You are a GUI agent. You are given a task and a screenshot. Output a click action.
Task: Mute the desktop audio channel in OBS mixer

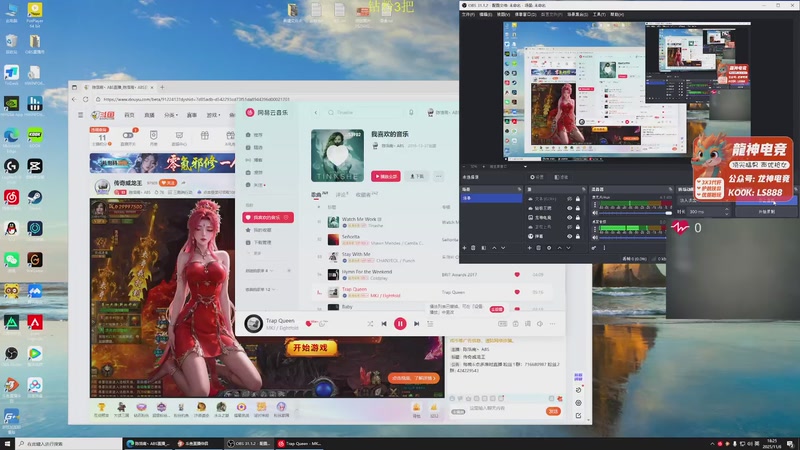point(594,237)
